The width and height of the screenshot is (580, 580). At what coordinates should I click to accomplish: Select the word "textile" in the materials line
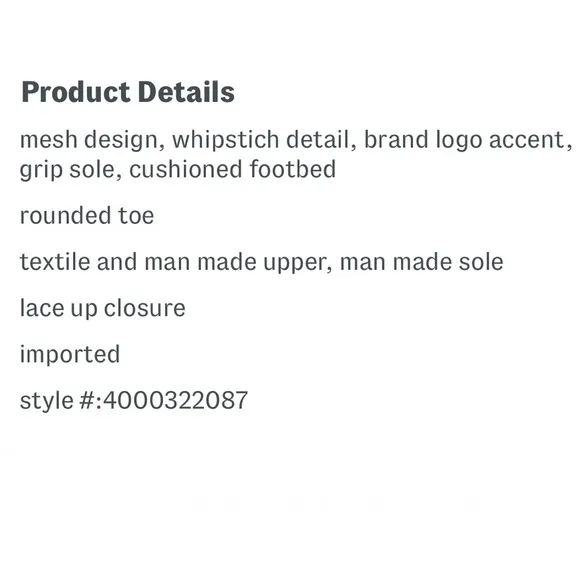click(x=55, y=262)
